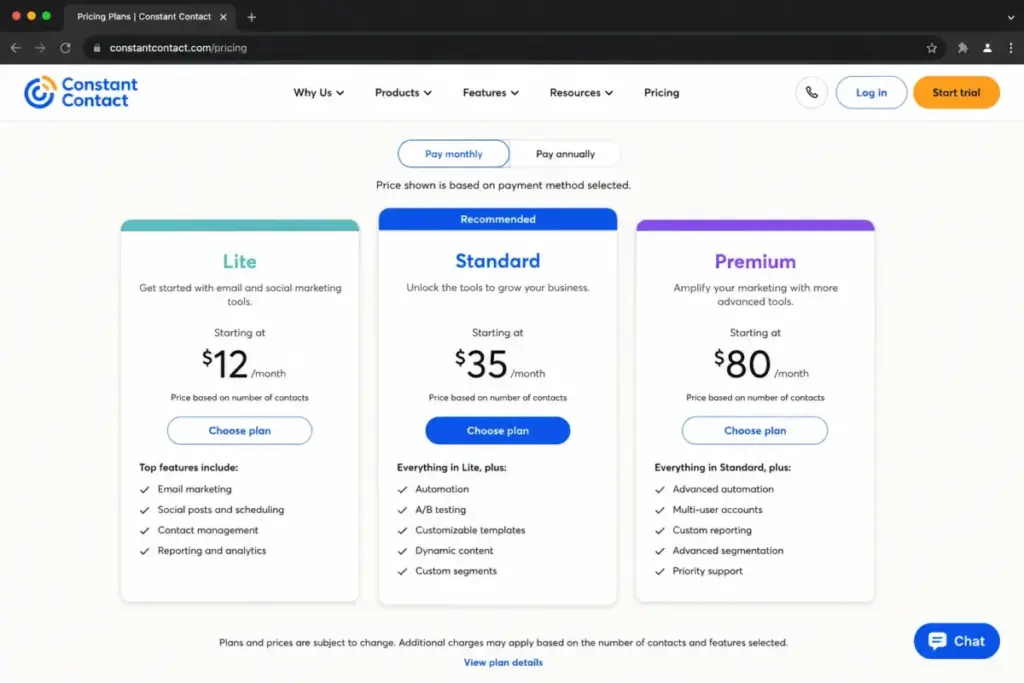Click the site lock icon in address bar
The height and width of the screenshot is (683, 1024).
coord(97,48)
